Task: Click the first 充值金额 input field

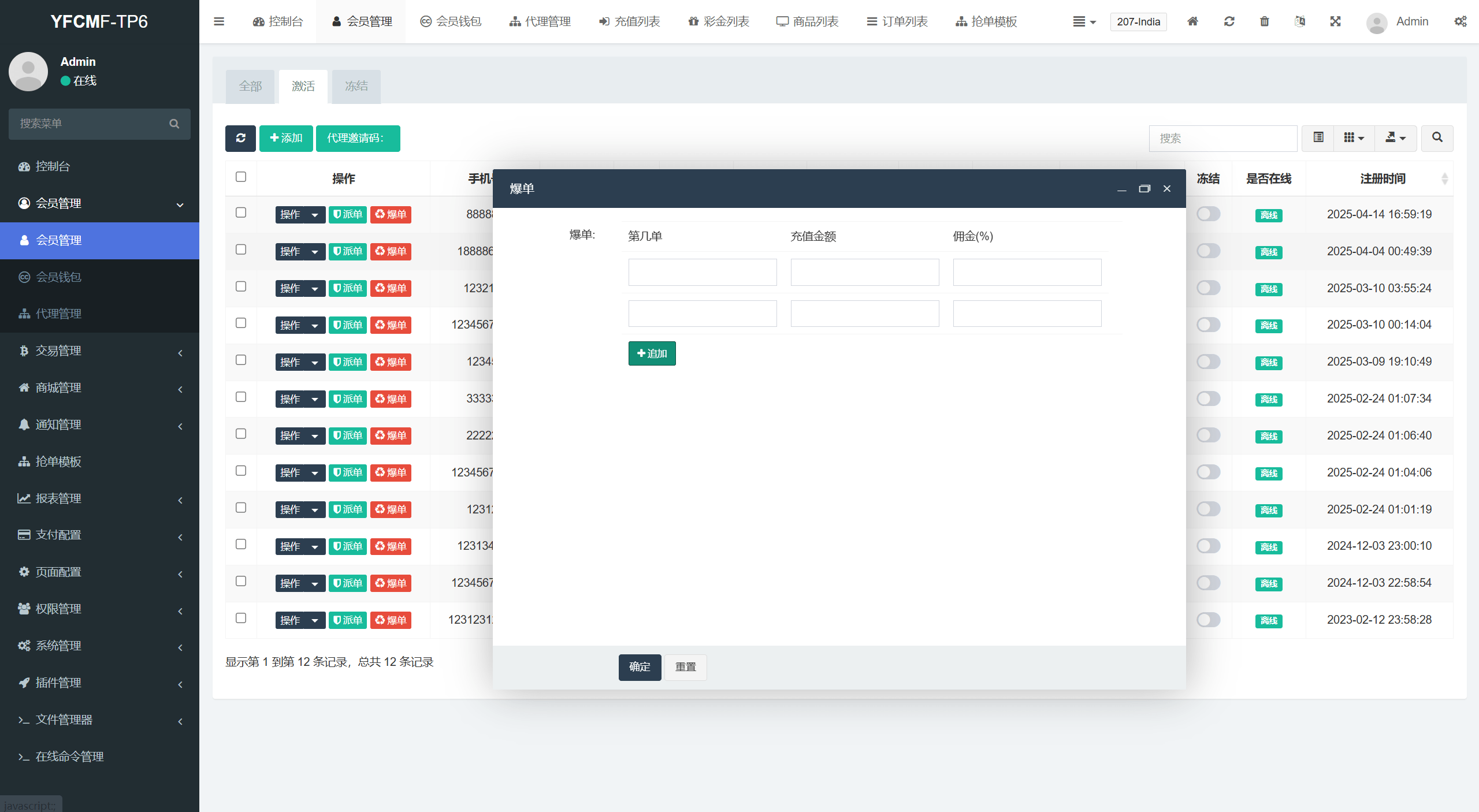Action: 864,272
